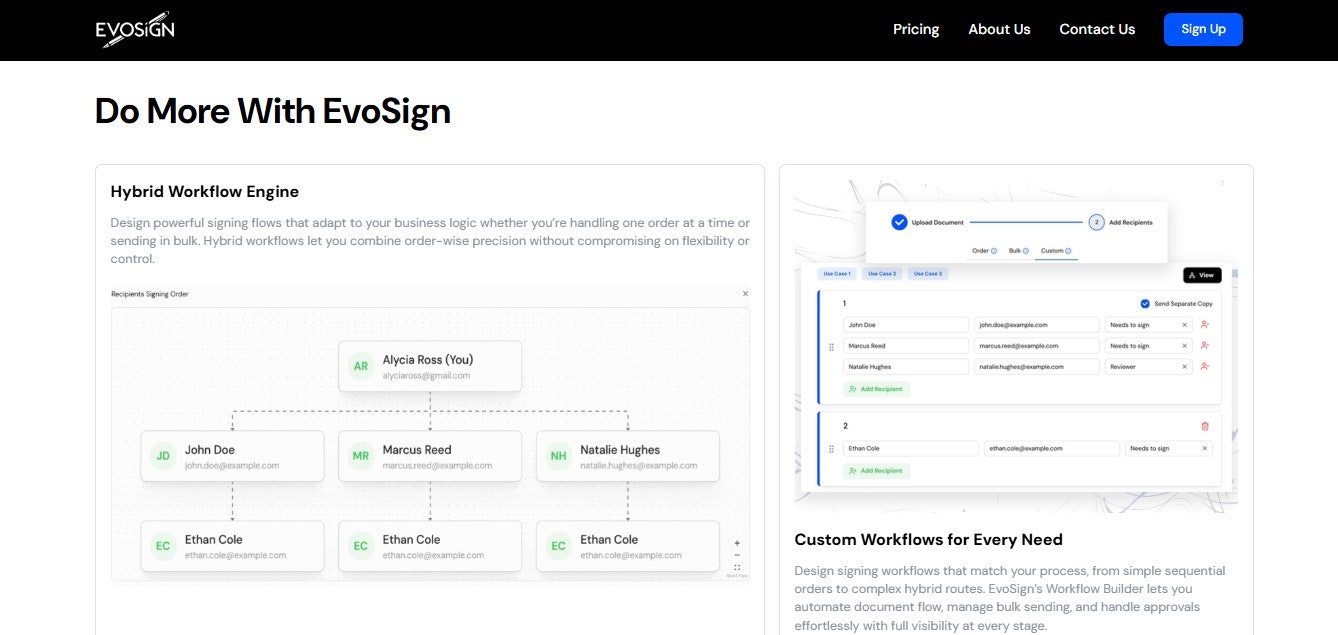Clear the role in John Doe's row
Viewport: 1338px width, 635px height.
point(1185,325)
